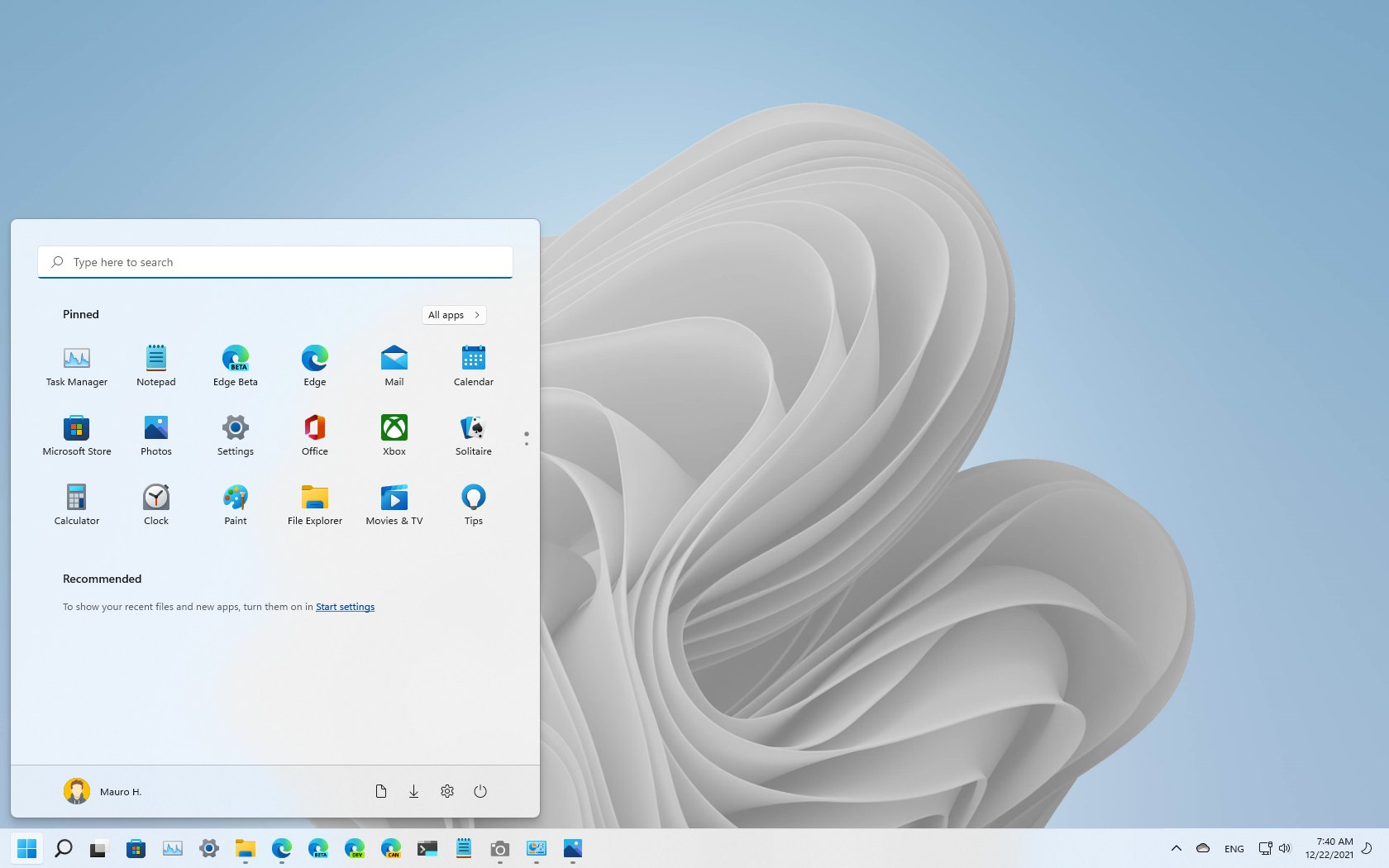Show hidden icons in system tray
Image resolution: width=1389 pixels, height=868 pixels.
point(1176,848)
